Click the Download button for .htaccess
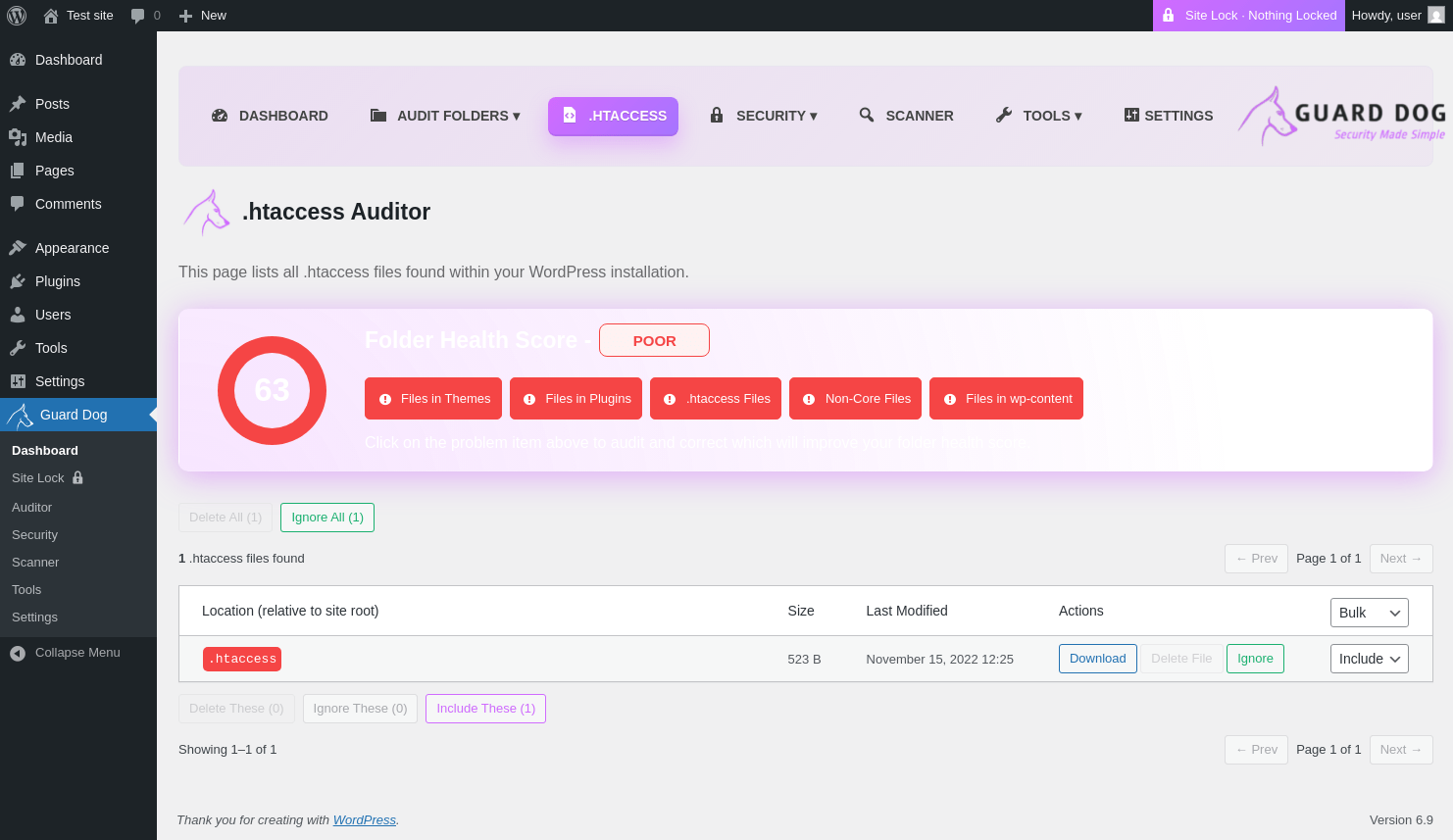The width and height of the screenshot is (1453, 840). click(x=1098, y=659)
